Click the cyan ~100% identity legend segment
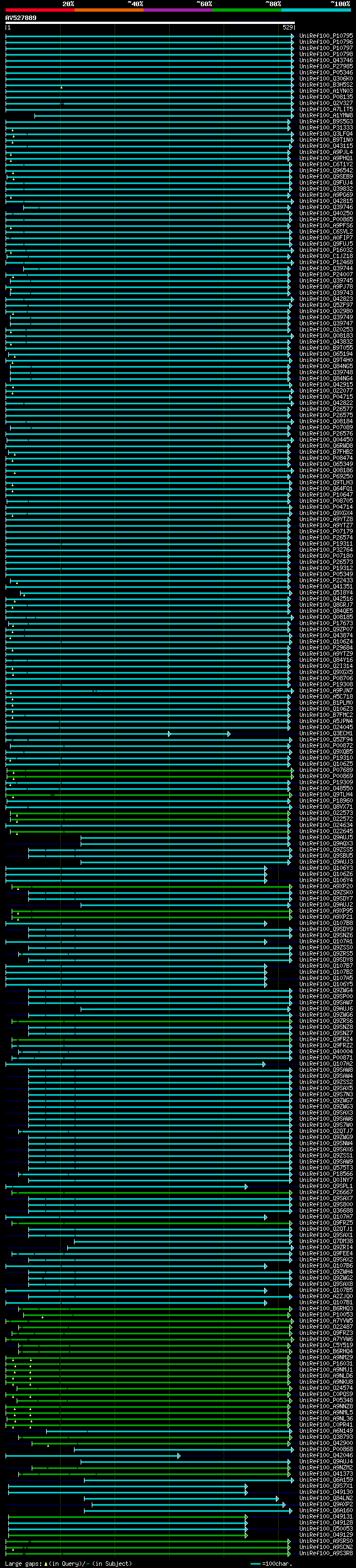Viewport: 356px width, 1568px height. (x=316, y=10)
